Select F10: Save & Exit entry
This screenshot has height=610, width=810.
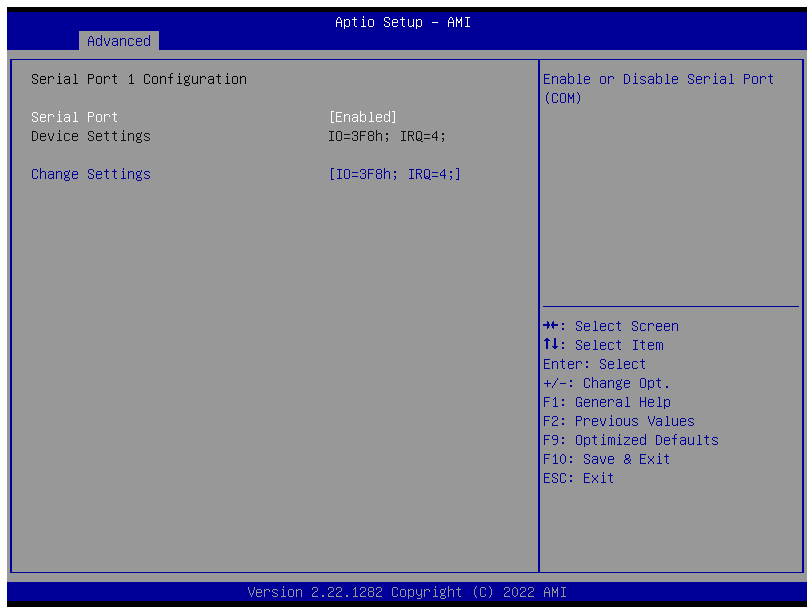[607, 459]
